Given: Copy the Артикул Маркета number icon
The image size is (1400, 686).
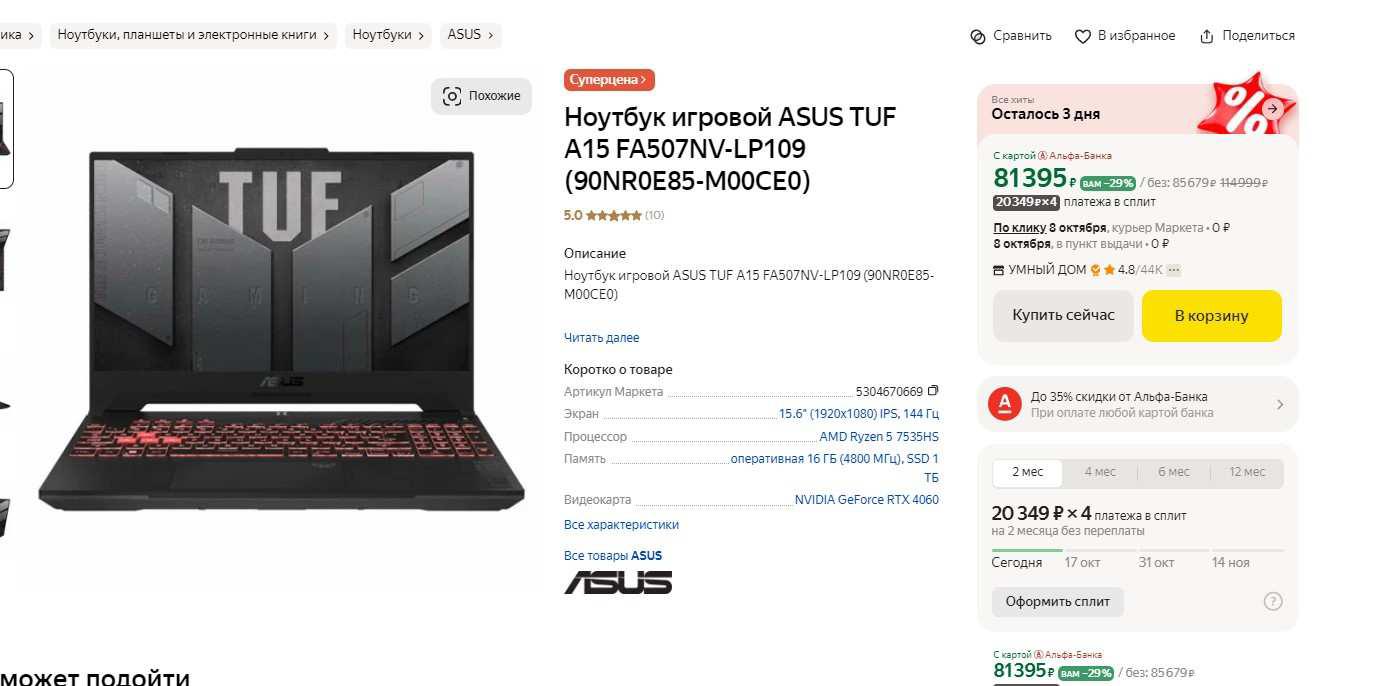Looking at the screenshot, I should (x=933, y=391).
